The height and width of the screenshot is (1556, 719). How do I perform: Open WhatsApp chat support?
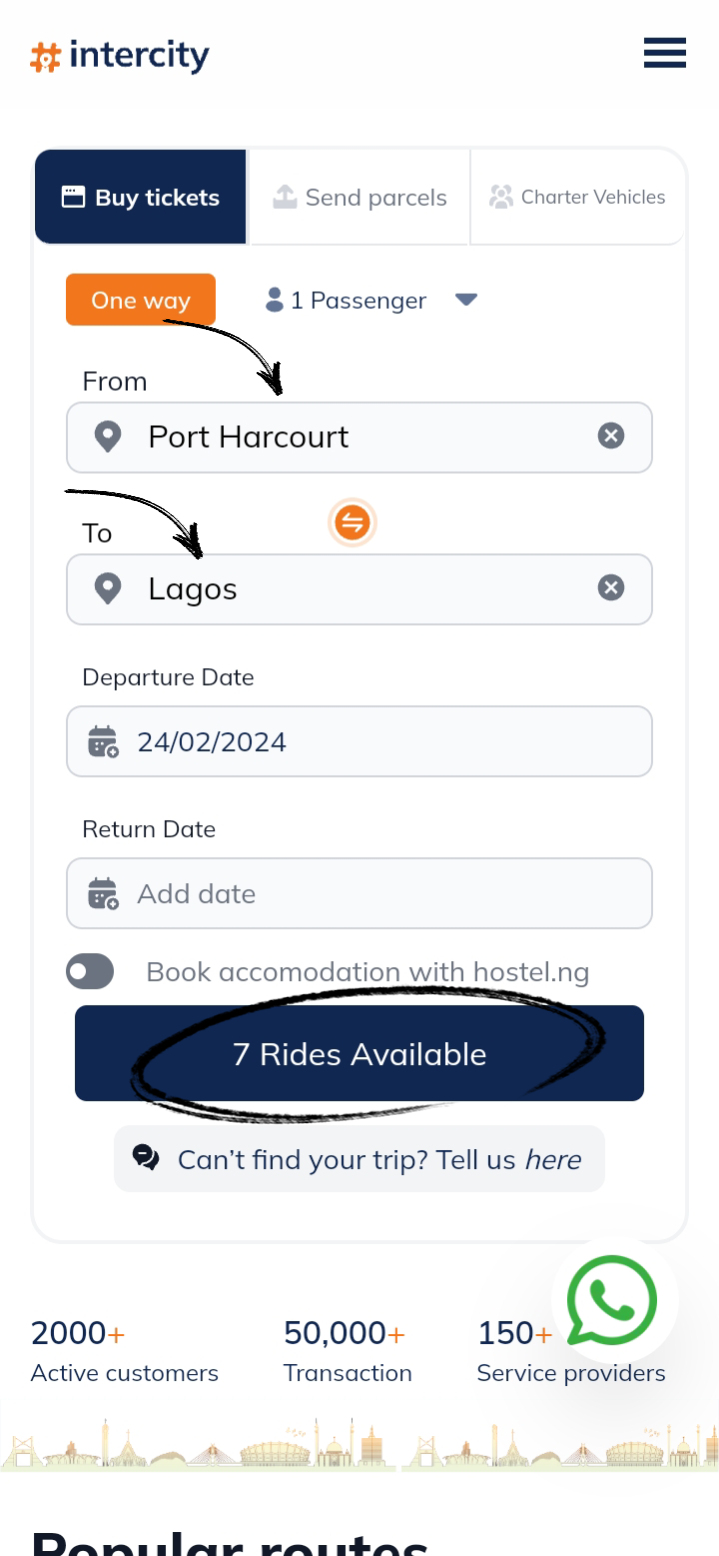coord(612,1300)
